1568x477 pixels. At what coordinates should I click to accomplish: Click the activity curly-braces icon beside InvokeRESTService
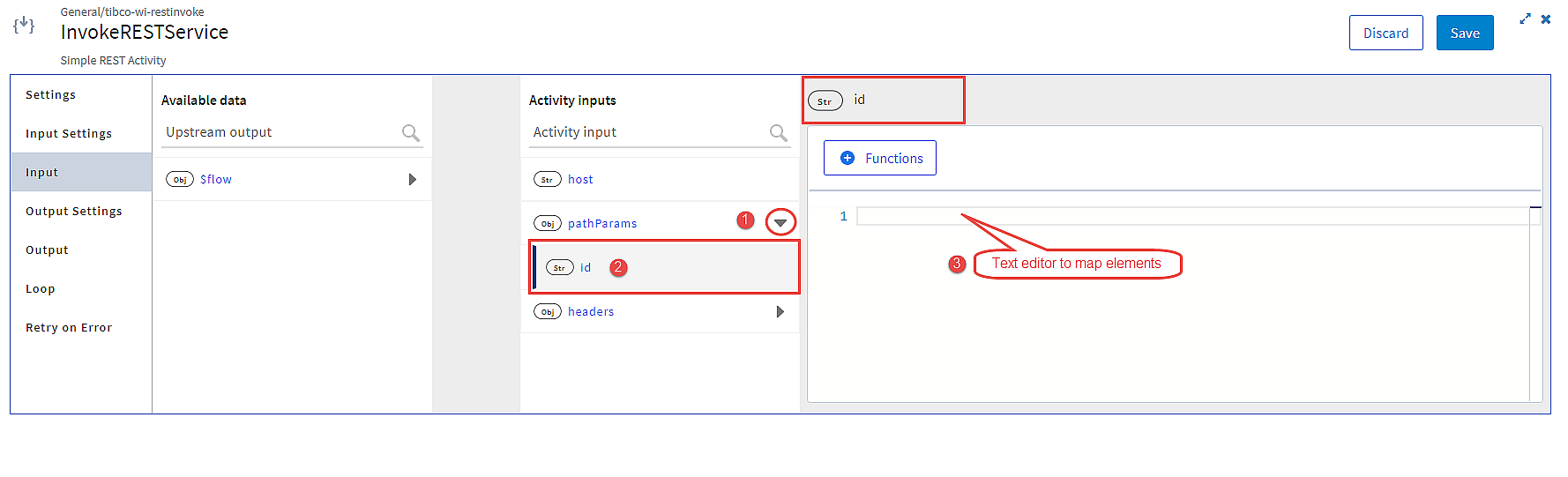[24, 26]
